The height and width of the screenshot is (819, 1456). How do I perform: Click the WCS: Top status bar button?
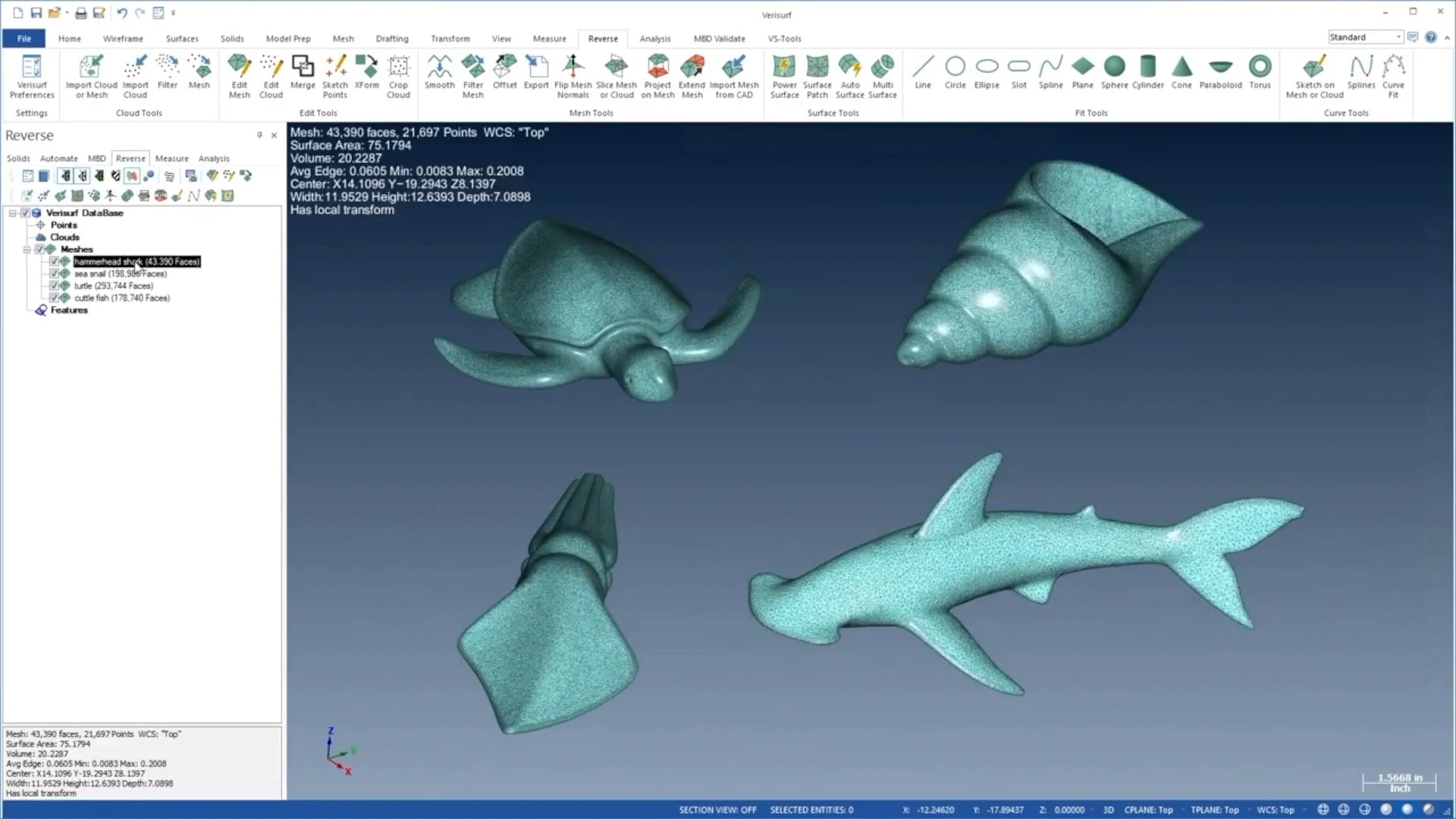click(x=1275, y=810)
